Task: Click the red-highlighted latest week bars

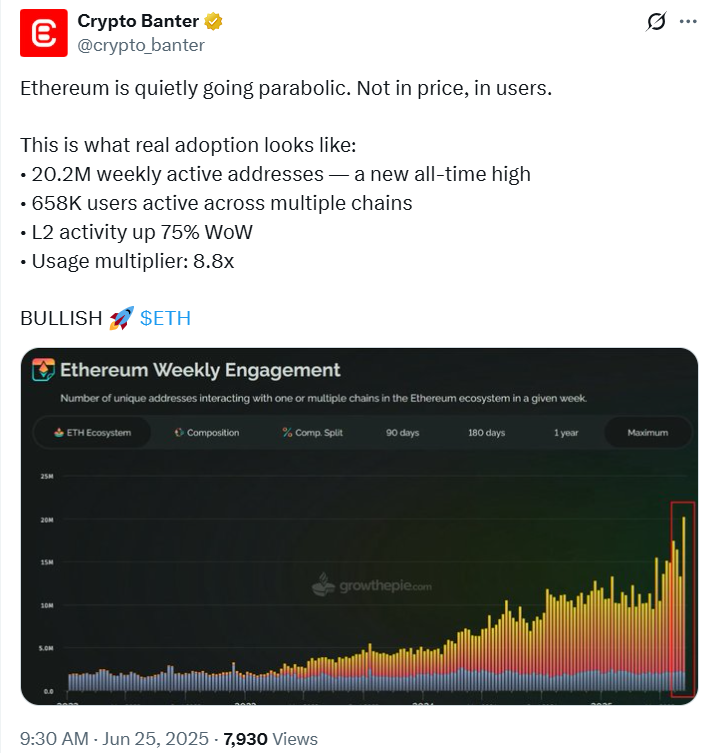Action: (x=682, y=598)
